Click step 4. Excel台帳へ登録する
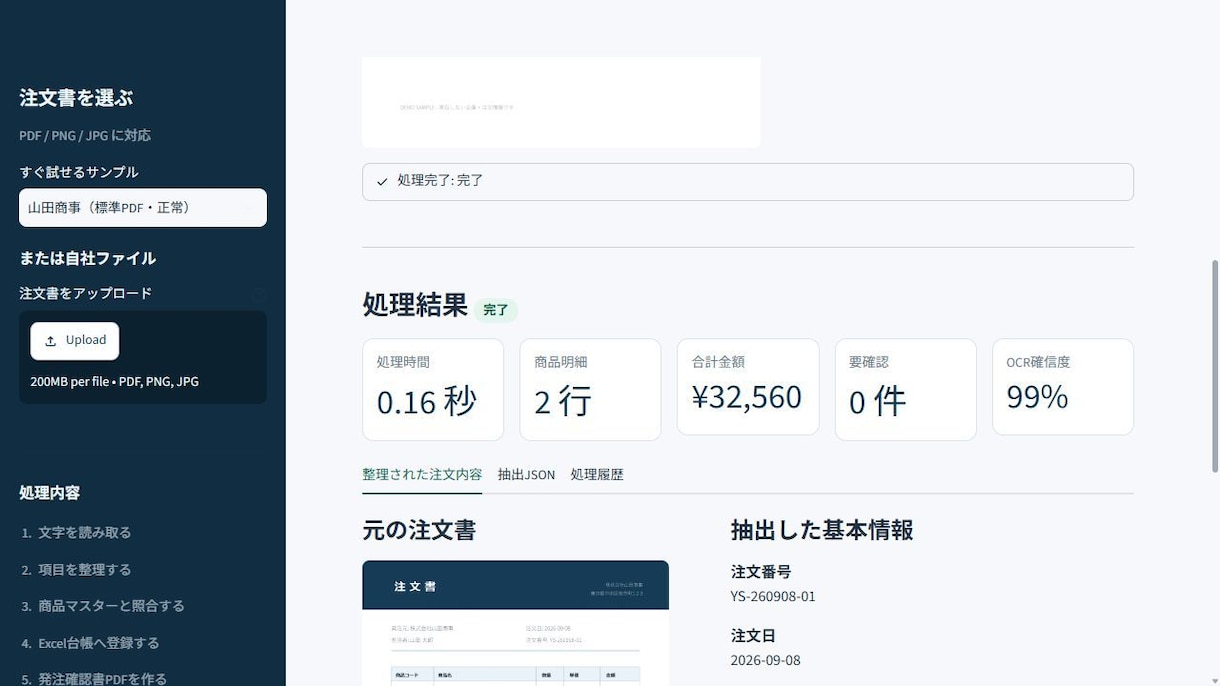Image resolution: width=1220 pixels, height=686 pixels. (x=90, y=643)
